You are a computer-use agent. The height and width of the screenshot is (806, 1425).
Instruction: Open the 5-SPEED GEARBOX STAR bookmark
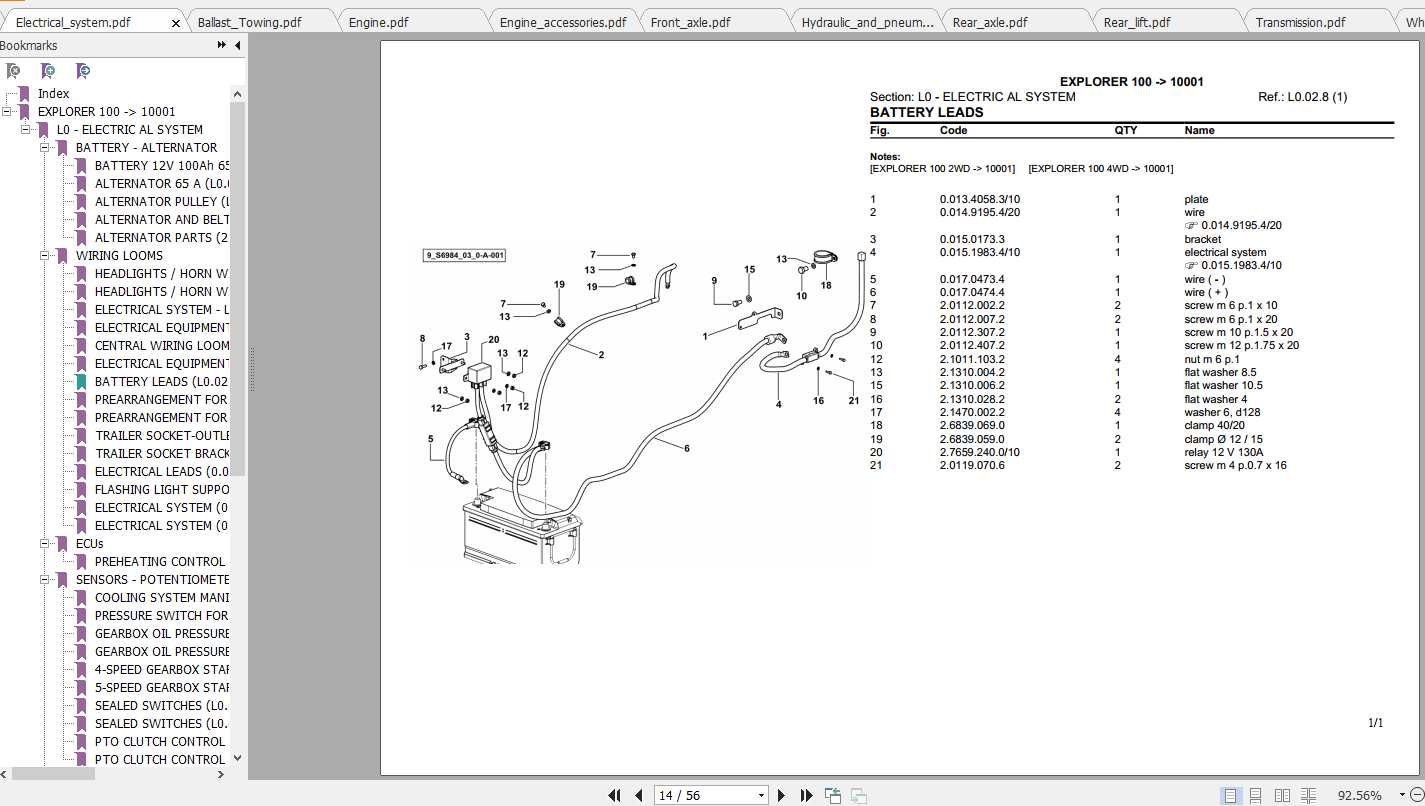coord(162,688)
